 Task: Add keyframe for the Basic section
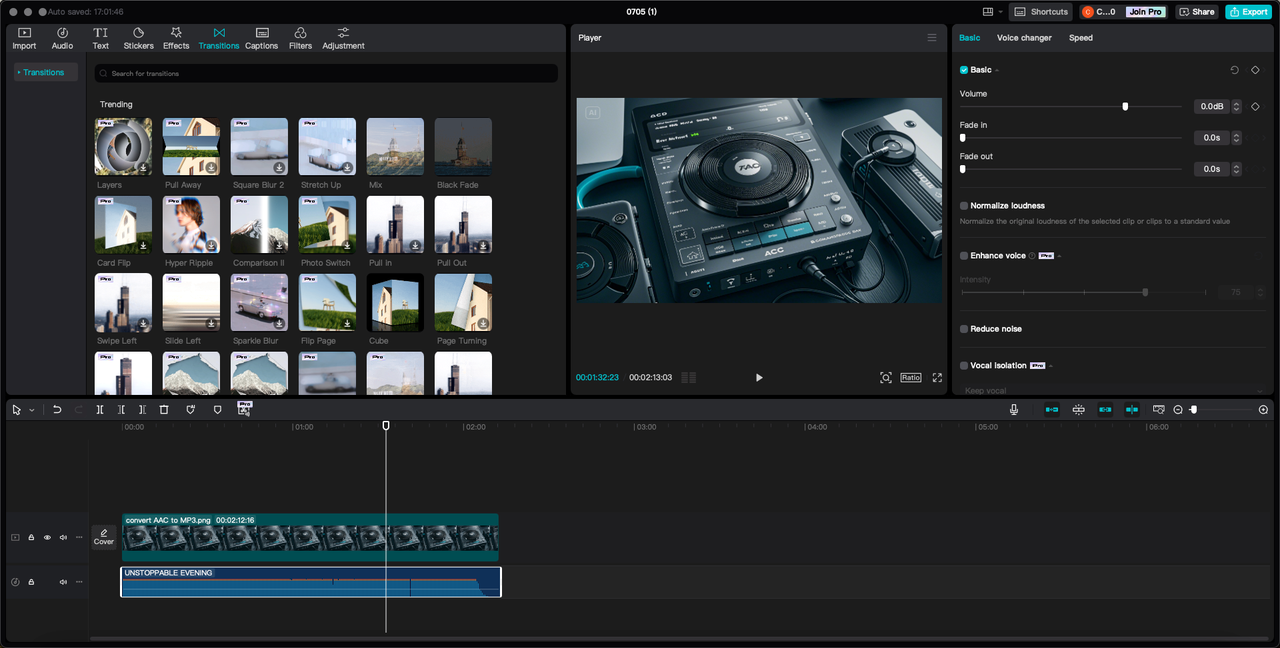[x=1255, y=70]
